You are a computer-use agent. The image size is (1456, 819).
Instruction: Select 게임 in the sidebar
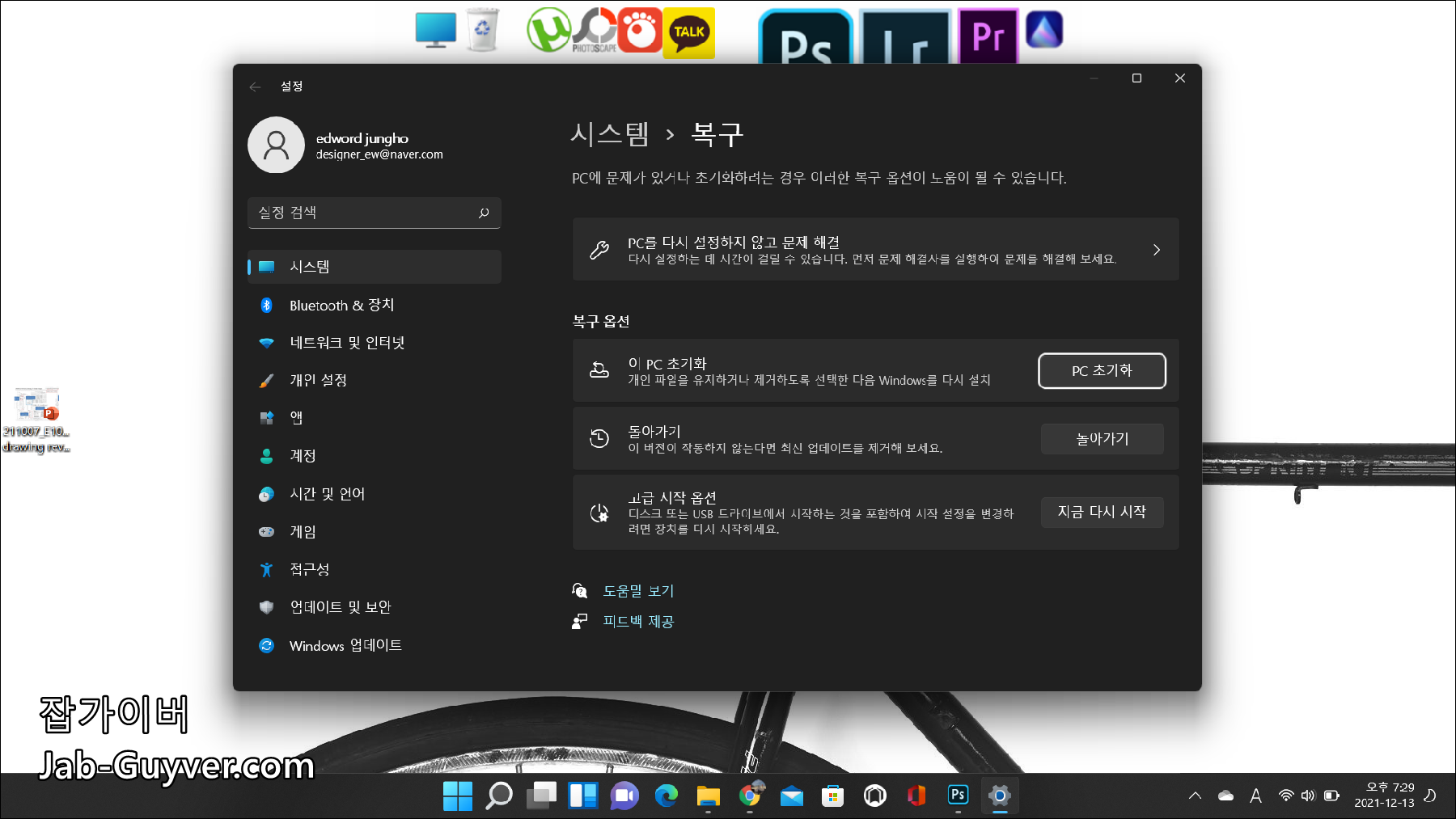pyautogui.click(x=374, y=532)
